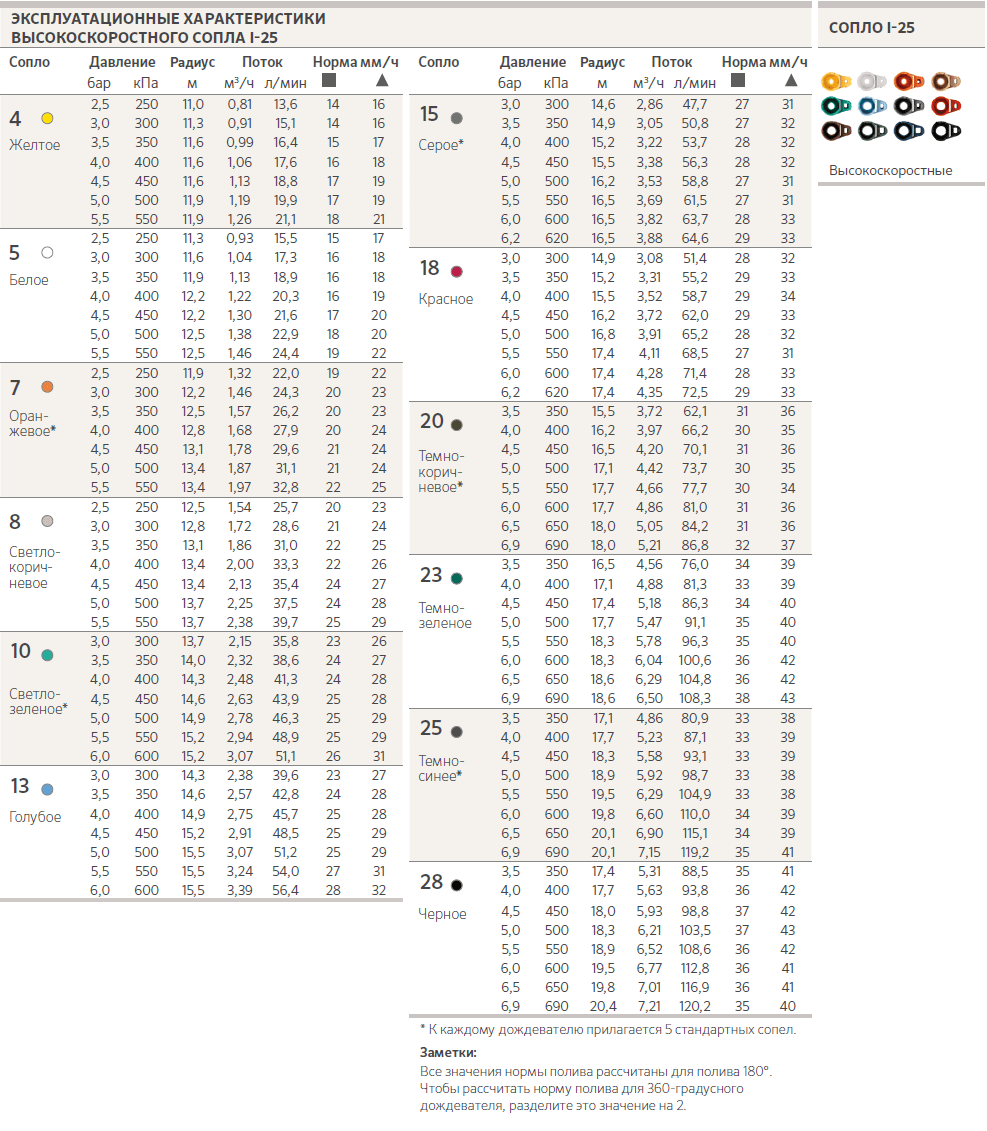The width and height of the screenshot is (987, 1131).
Task: Click the yellow dot next to nozzle 4
Action: coord(48,118)
